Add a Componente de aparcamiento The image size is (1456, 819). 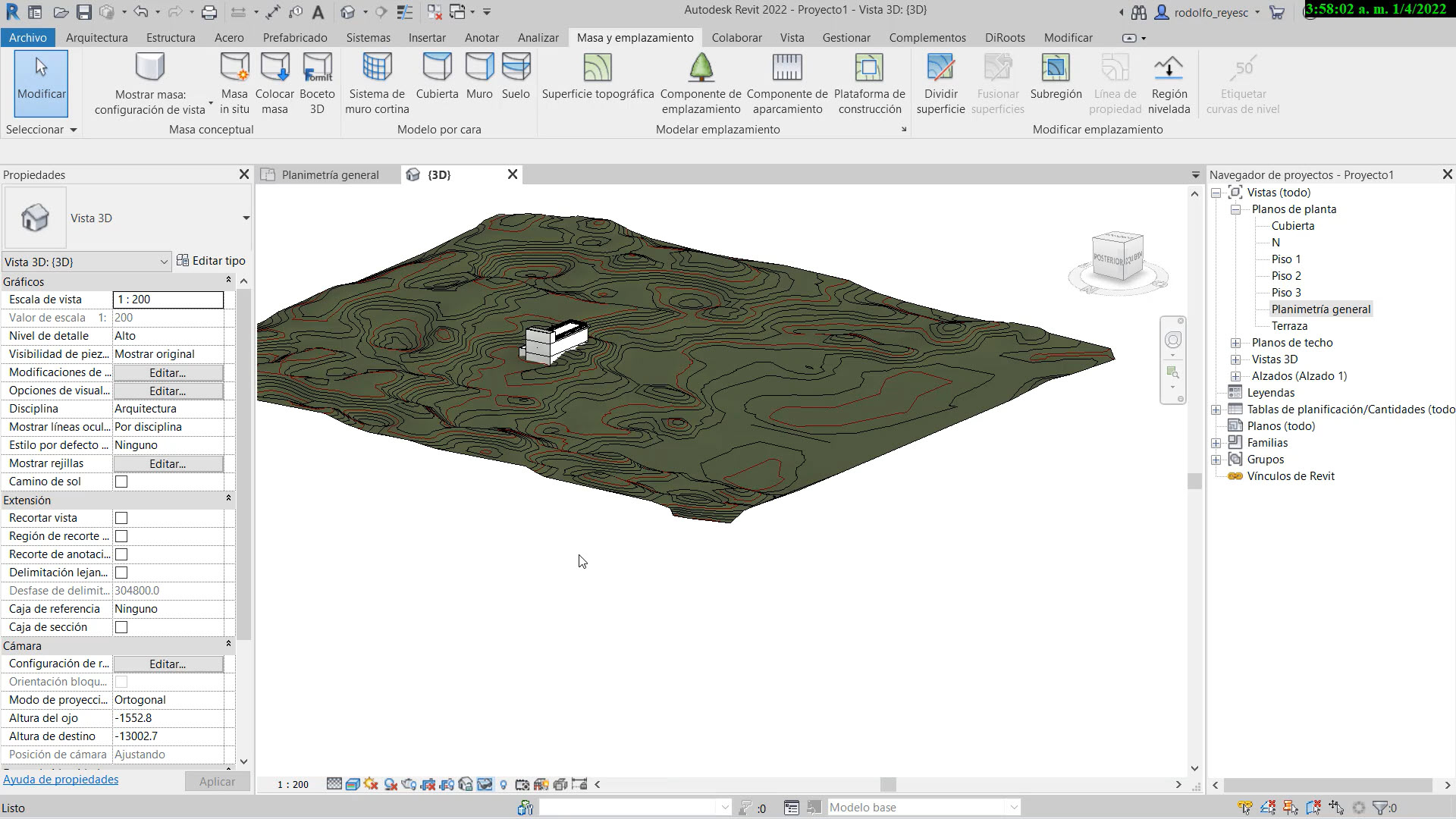tap(787, 83)
